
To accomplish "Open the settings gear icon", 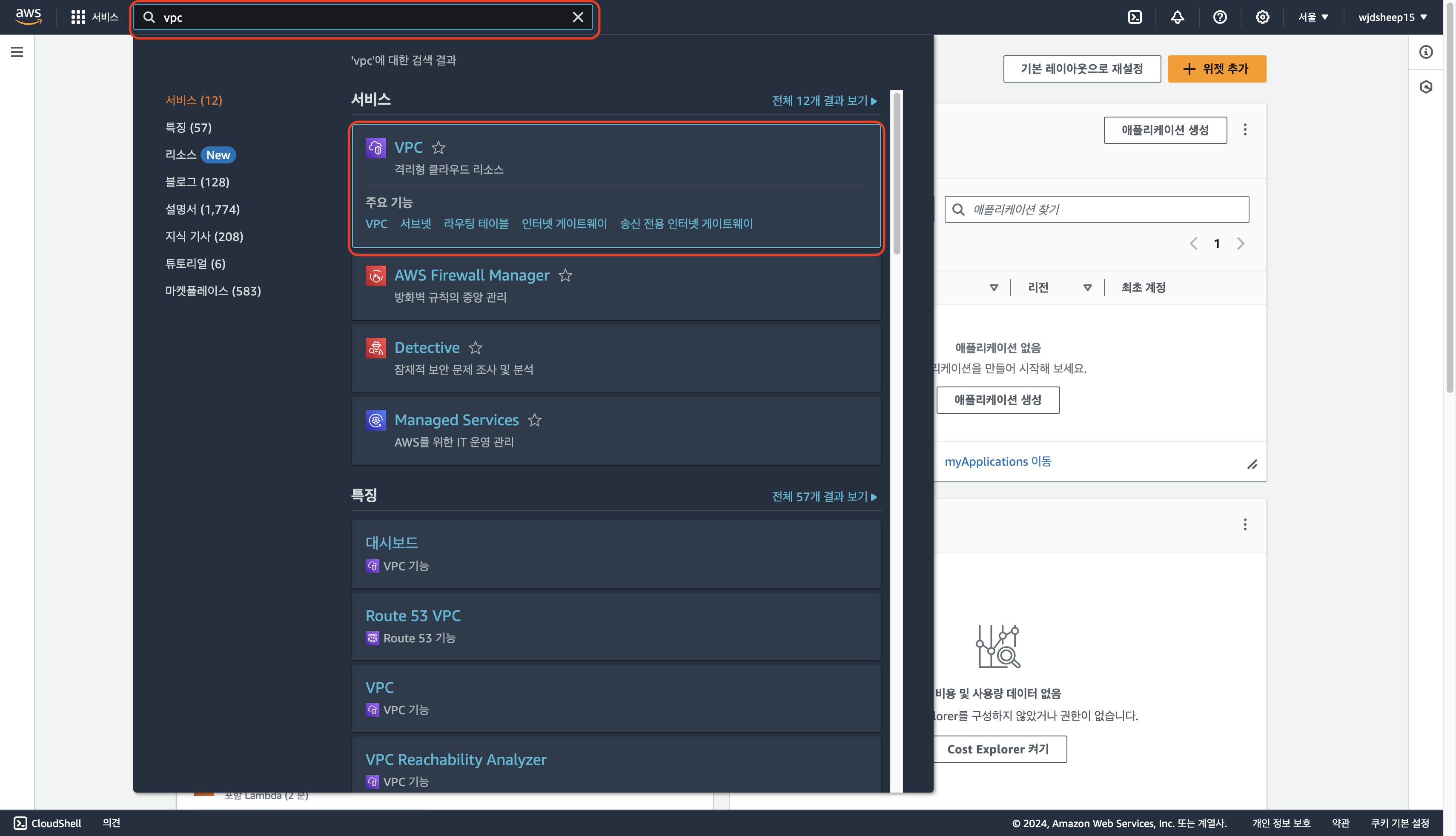I will tap(1262, 17).
